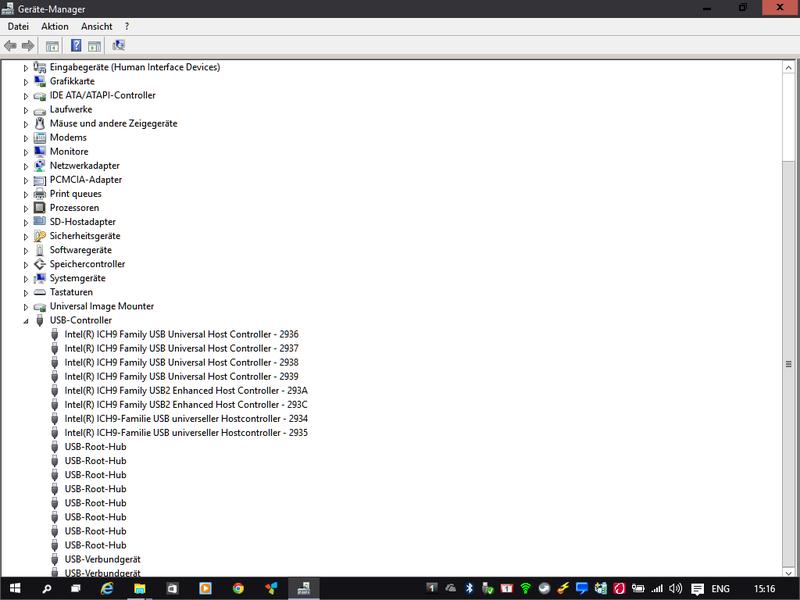800x600 pixels.
Task: Click the Sicherheitsgeräte key icon
Action: [40, 236]
